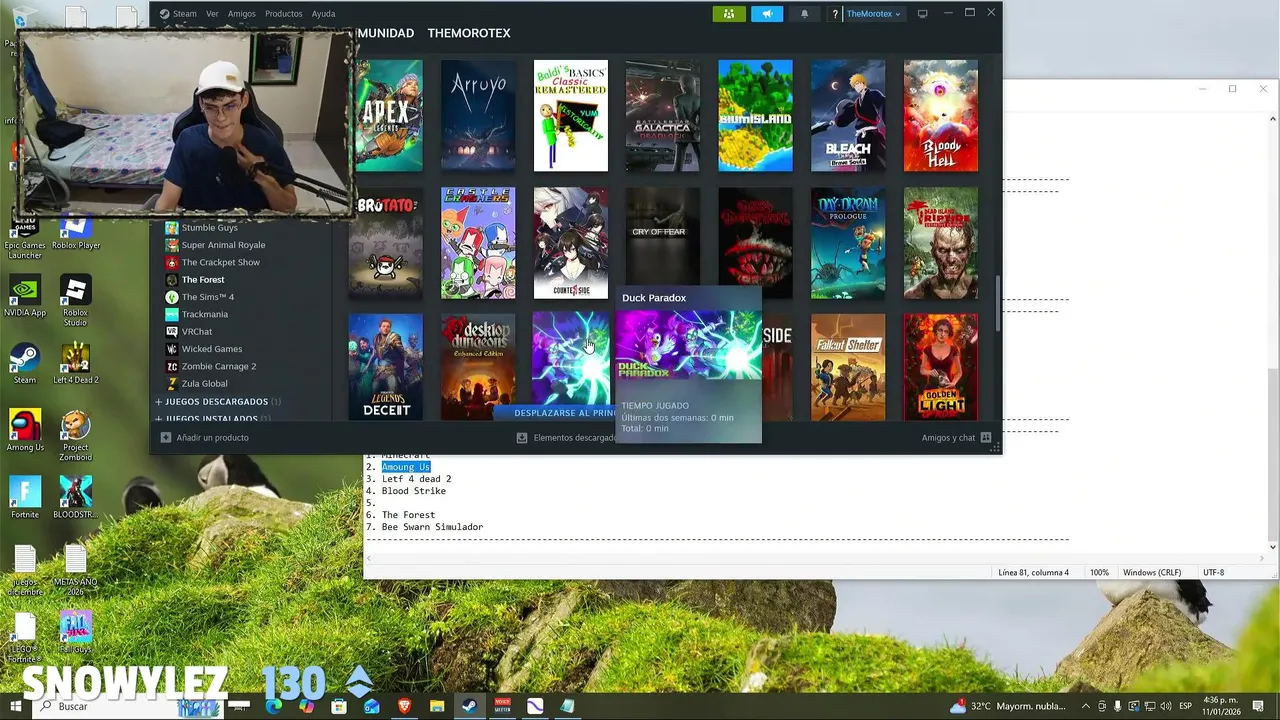Select Zombie Carnage 2 in the list
This screenshot has height=720, width=1280.
218,366
